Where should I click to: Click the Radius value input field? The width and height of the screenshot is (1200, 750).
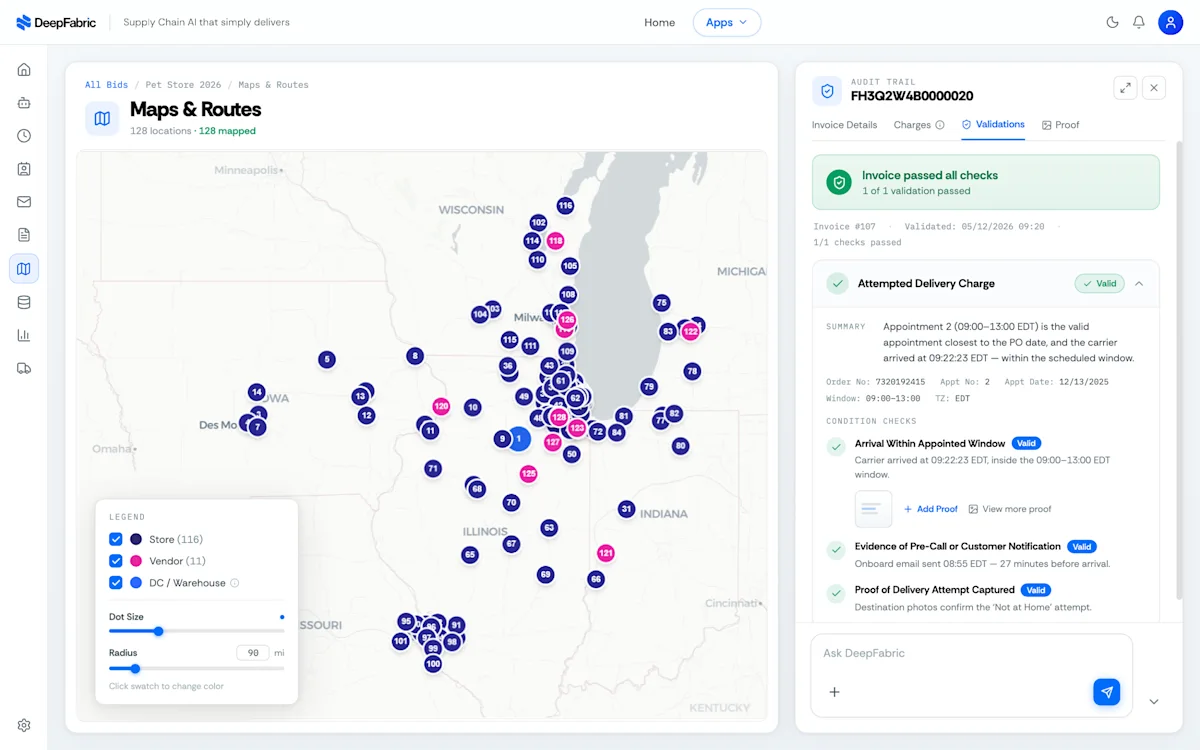point(253,652)
